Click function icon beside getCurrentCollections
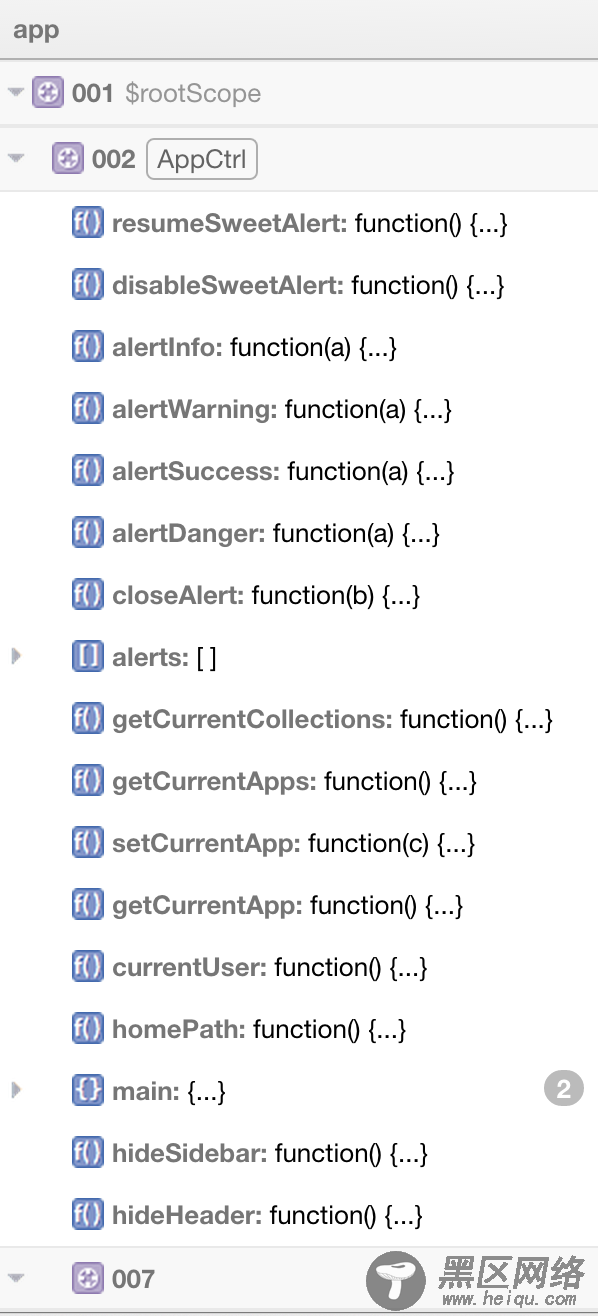The width and height of the screenshot is (598, 1316). click(88, 719)
